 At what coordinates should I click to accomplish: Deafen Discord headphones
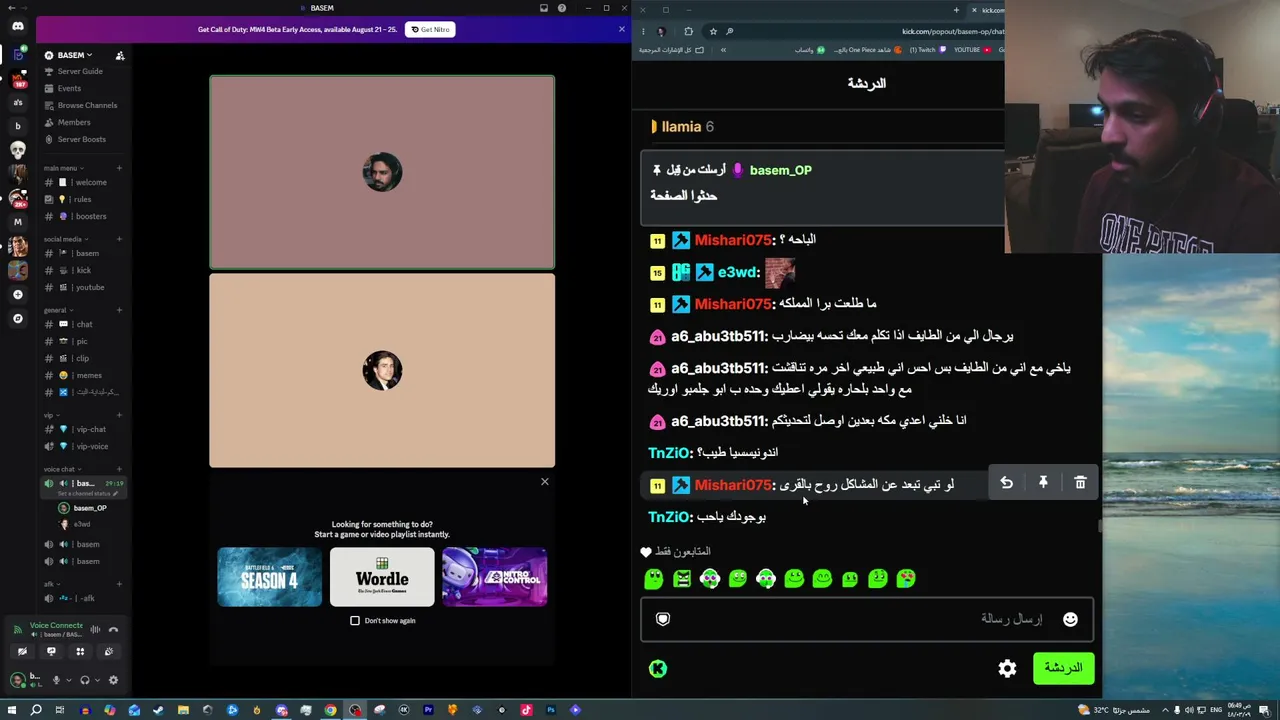85,680
